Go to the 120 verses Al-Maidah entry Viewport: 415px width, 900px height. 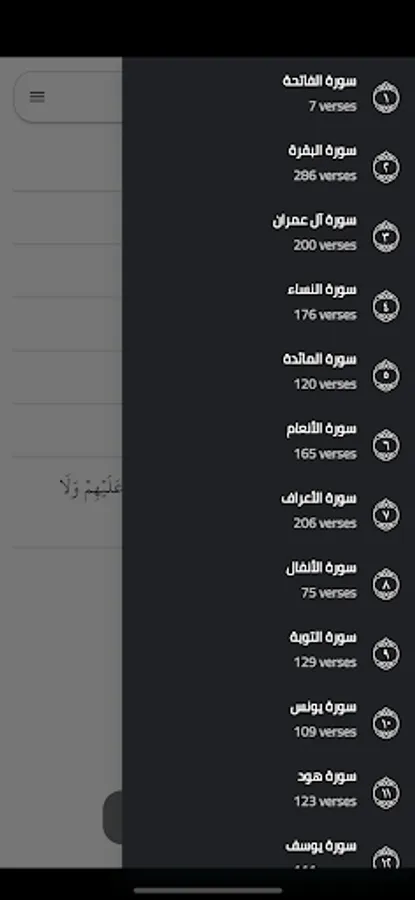[x=269, y=371]
